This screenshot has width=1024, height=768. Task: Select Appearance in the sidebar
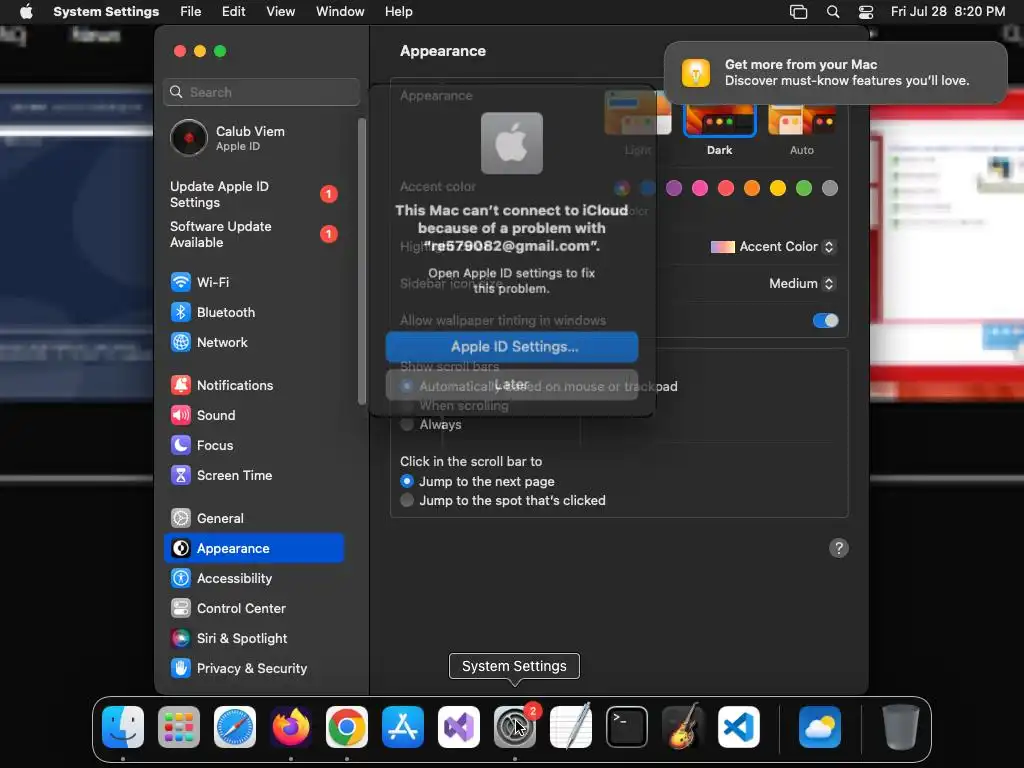click(x=253, y=549)
